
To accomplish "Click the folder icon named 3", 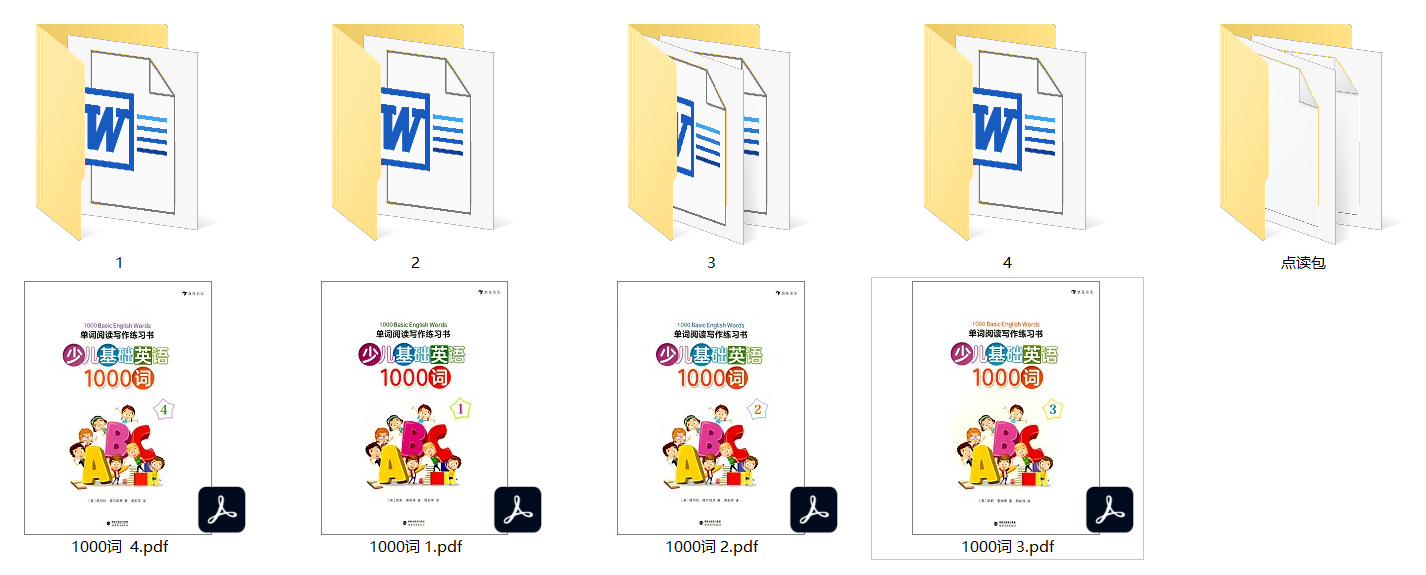I will coord(710,132).
